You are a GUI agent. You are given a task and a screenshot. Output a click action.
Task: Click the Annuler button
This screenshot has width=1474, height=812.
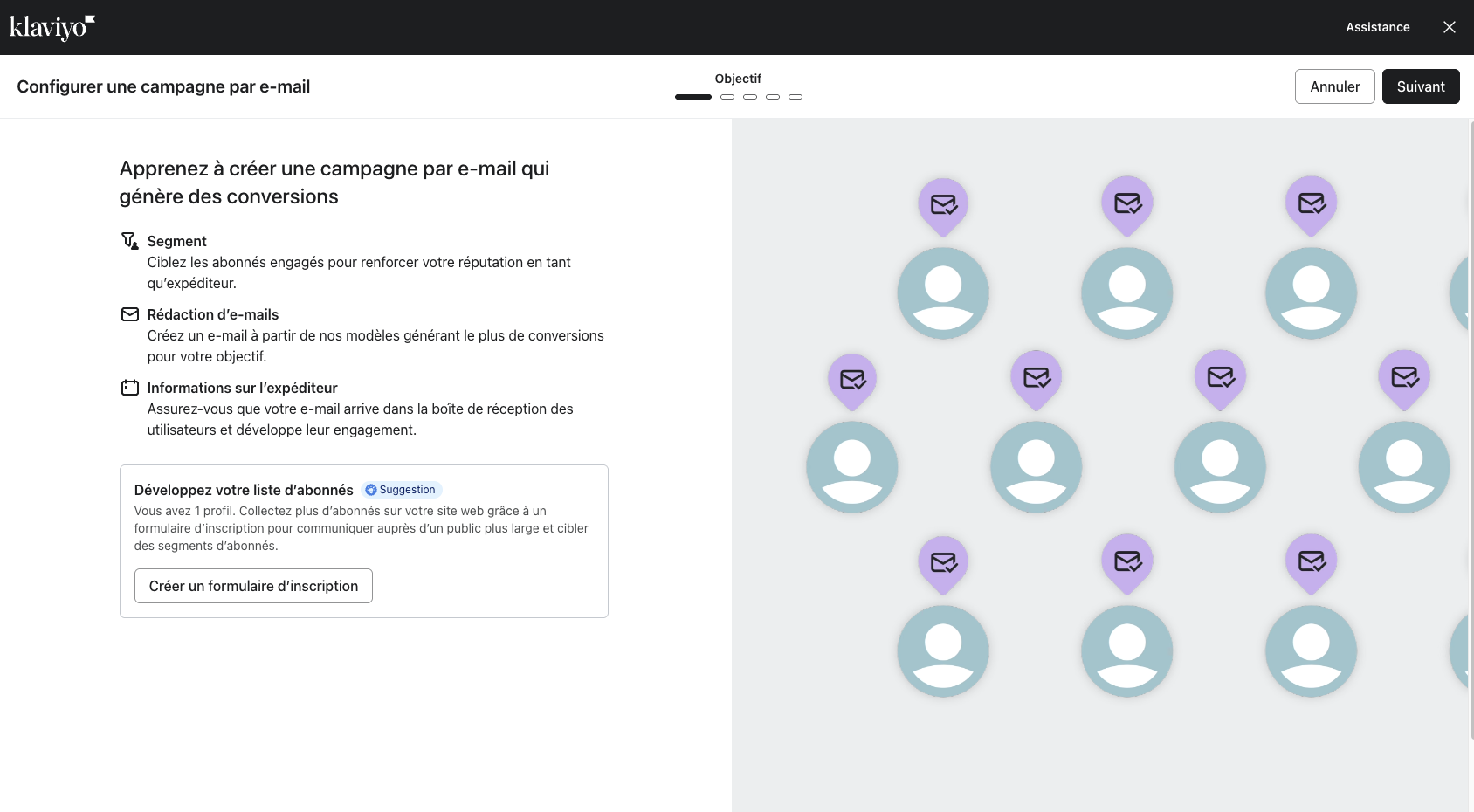1334,86
